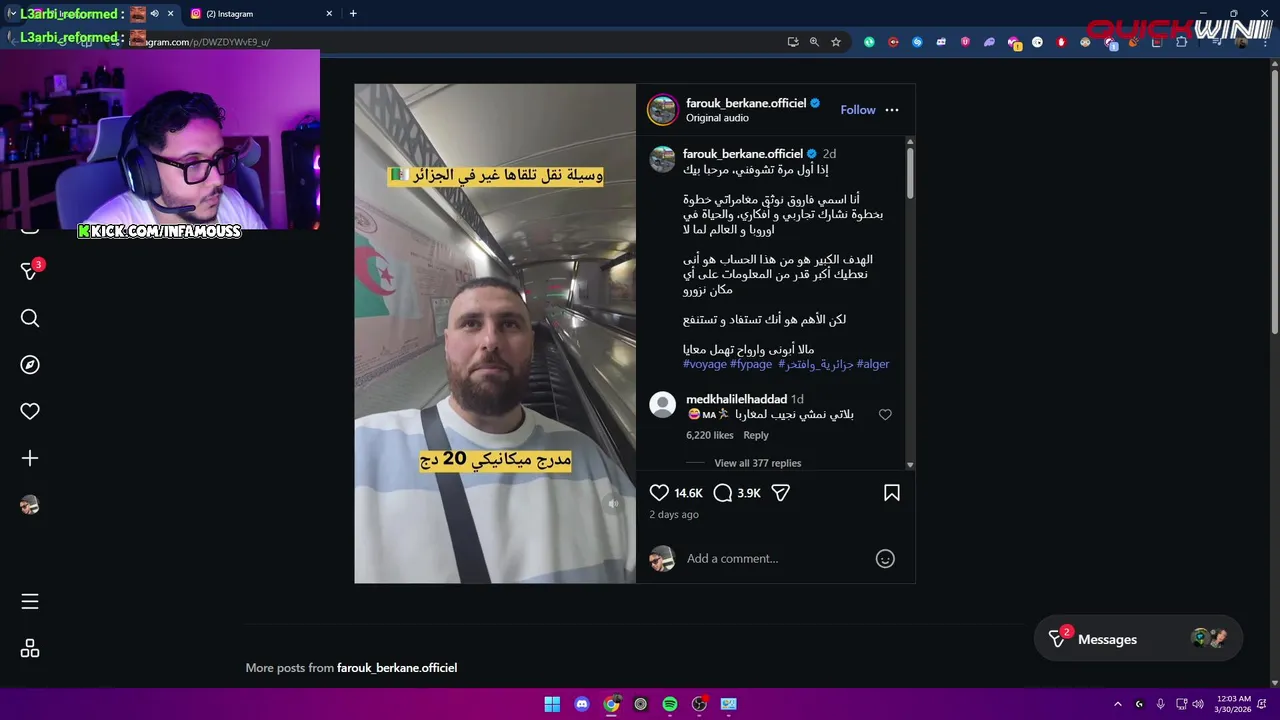Save the post with the bookmark icon
This screenshot has width=1280, height=720.
pos(892,493)
